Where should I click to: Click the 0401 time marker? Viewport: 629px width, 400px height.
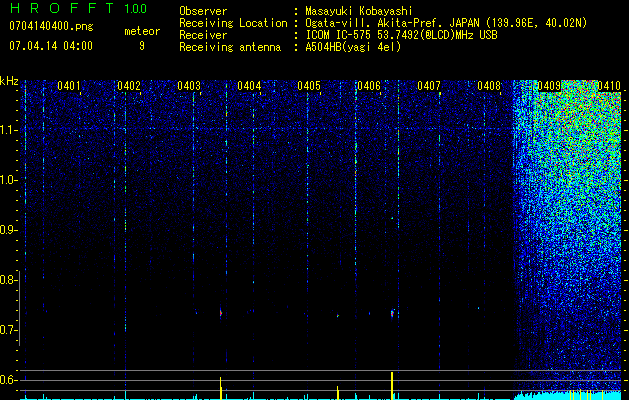click(x=69, y=86)
